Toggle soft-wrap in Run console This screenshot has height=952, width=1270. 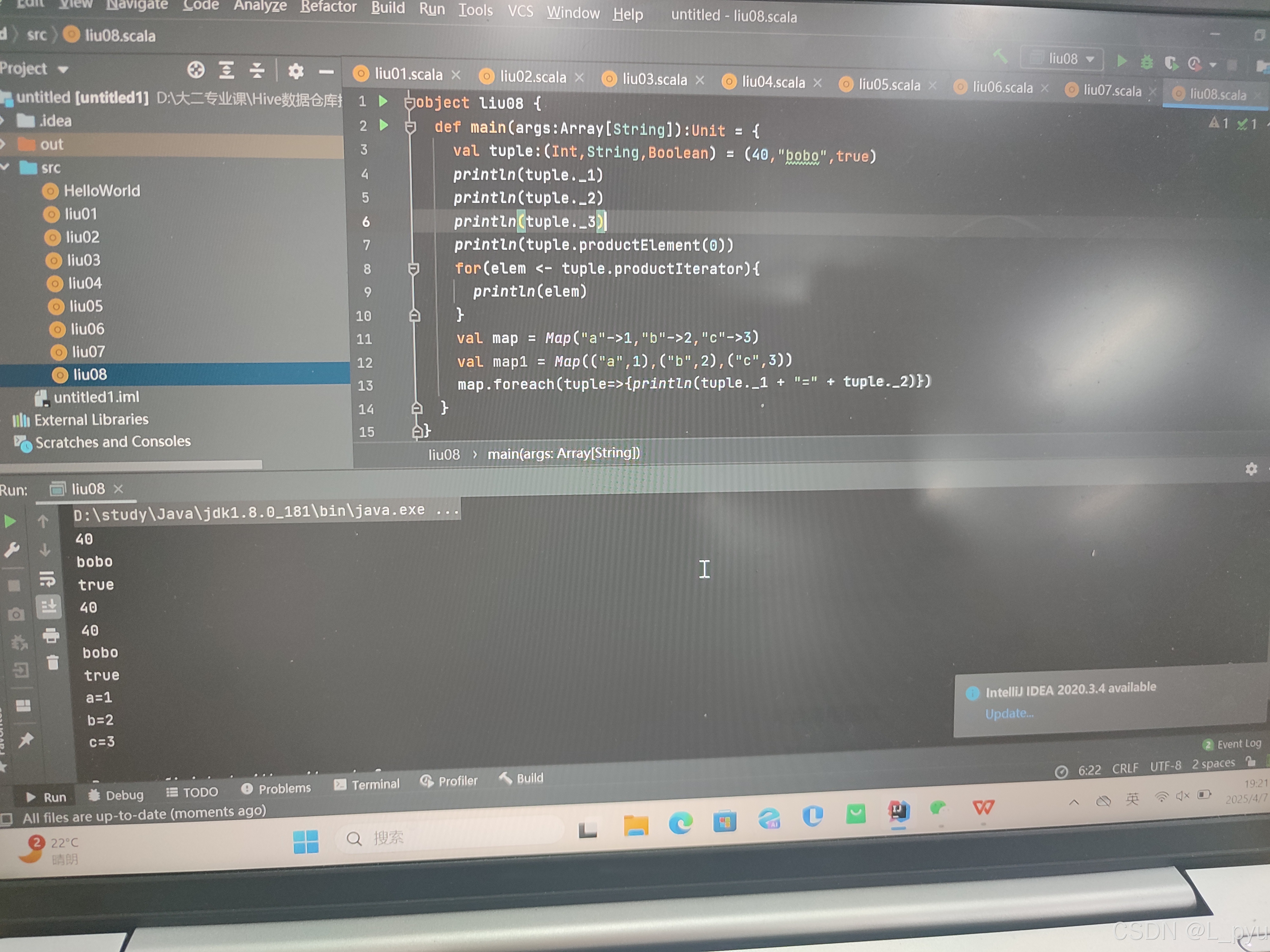click(x=48, y=579)
